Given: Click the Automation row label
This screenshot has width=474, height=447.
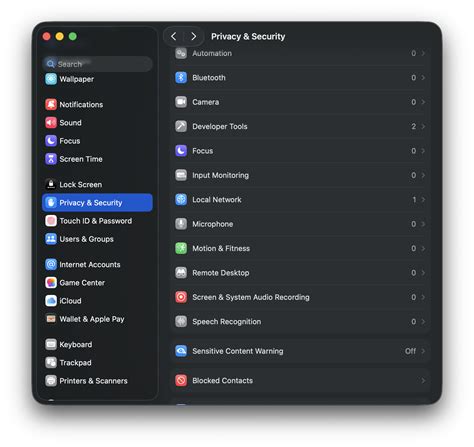Looking at the screenshot, I should (212, 53).
